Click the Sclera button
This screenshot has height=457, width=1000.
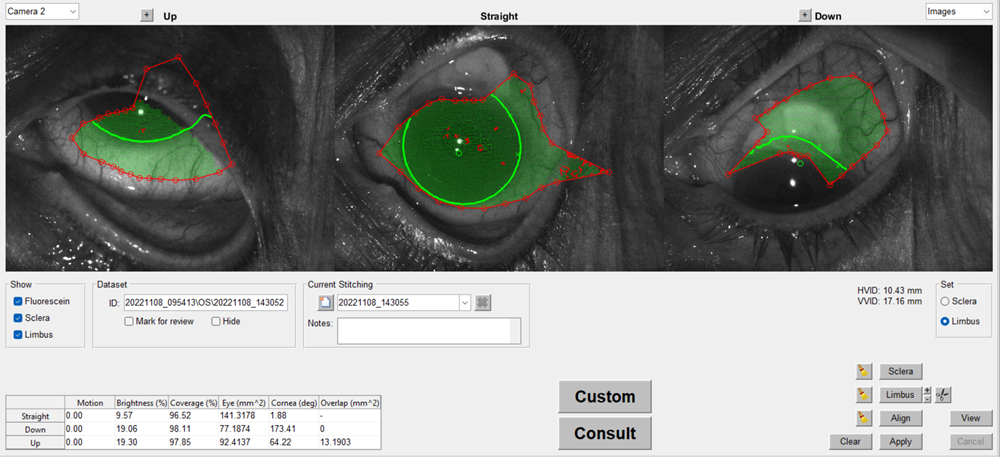[x=901, y=371]
